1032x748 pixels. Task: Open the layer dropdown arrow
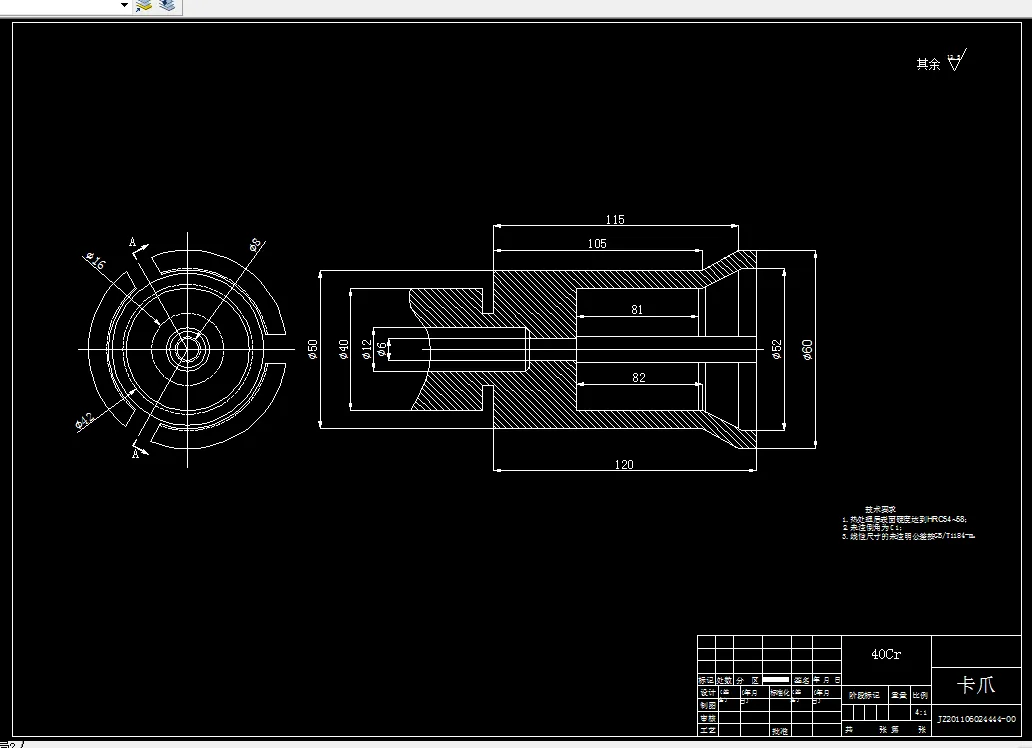tap(124, 5)
